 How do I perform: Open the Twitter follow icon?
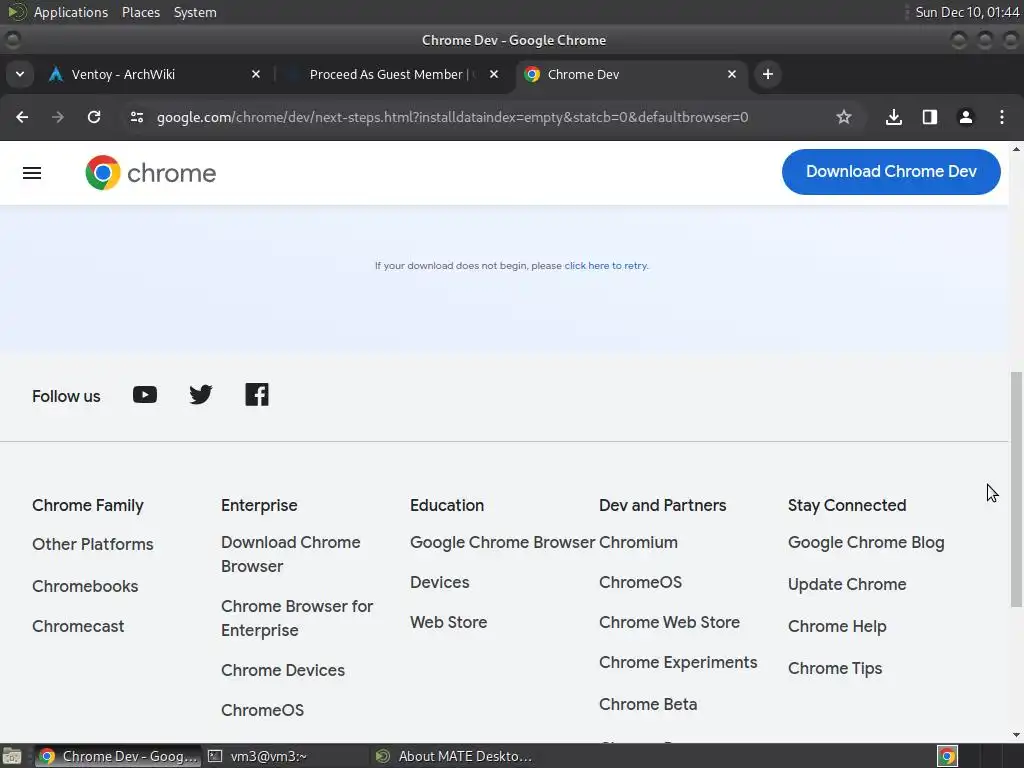click(200, 394)
